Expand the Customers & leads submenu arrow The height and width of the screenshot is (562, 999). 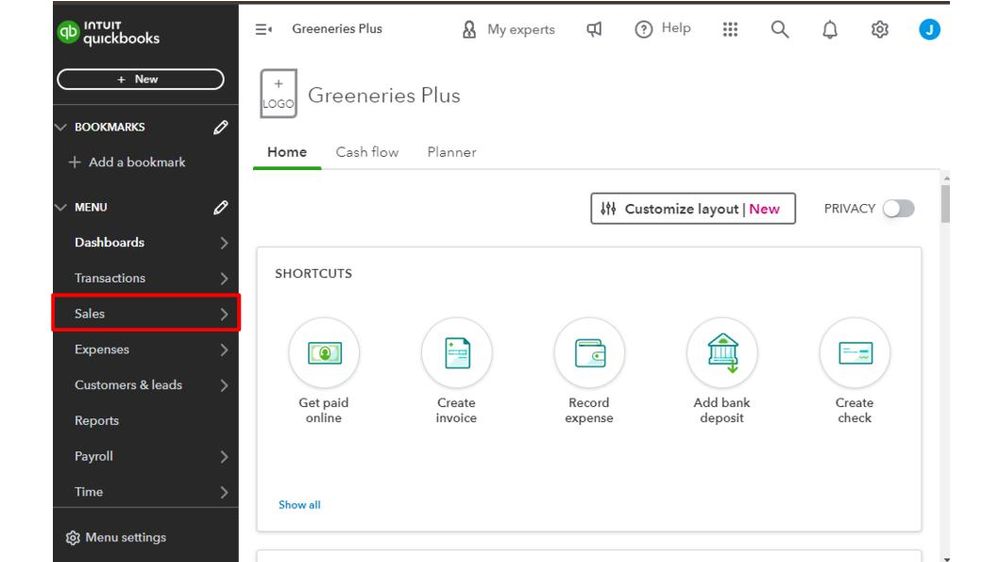tap(224, 385)
